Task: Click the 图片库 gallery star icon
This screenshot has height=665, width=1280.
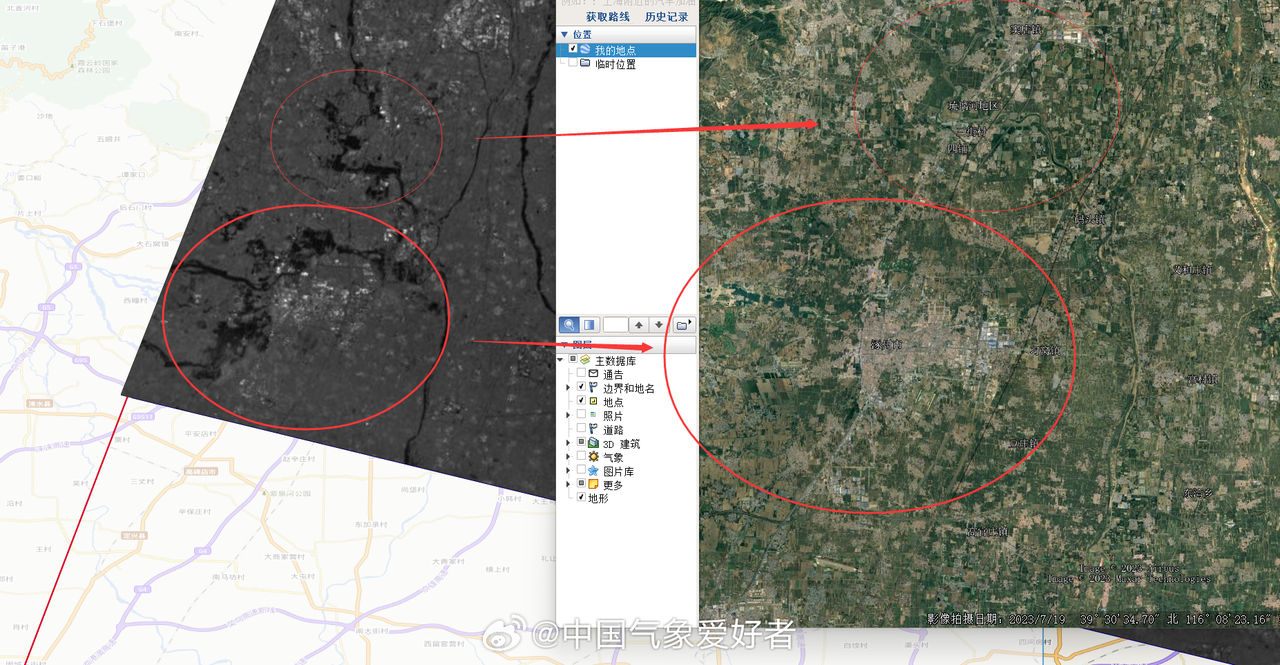Action: [594, 471]
